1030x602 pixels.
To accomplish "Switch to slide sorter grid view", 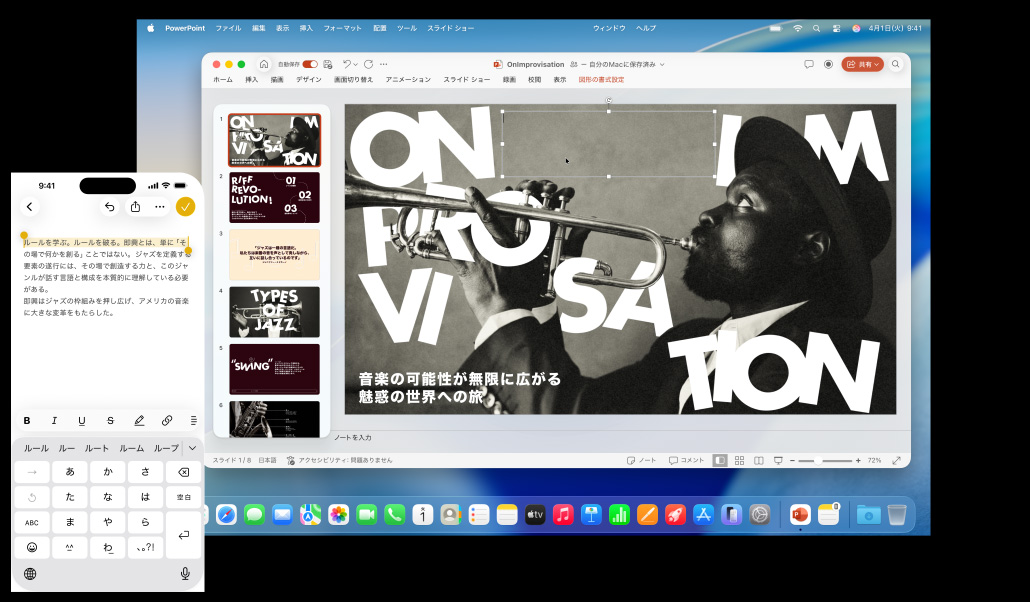I will click(x=739, y=460).
